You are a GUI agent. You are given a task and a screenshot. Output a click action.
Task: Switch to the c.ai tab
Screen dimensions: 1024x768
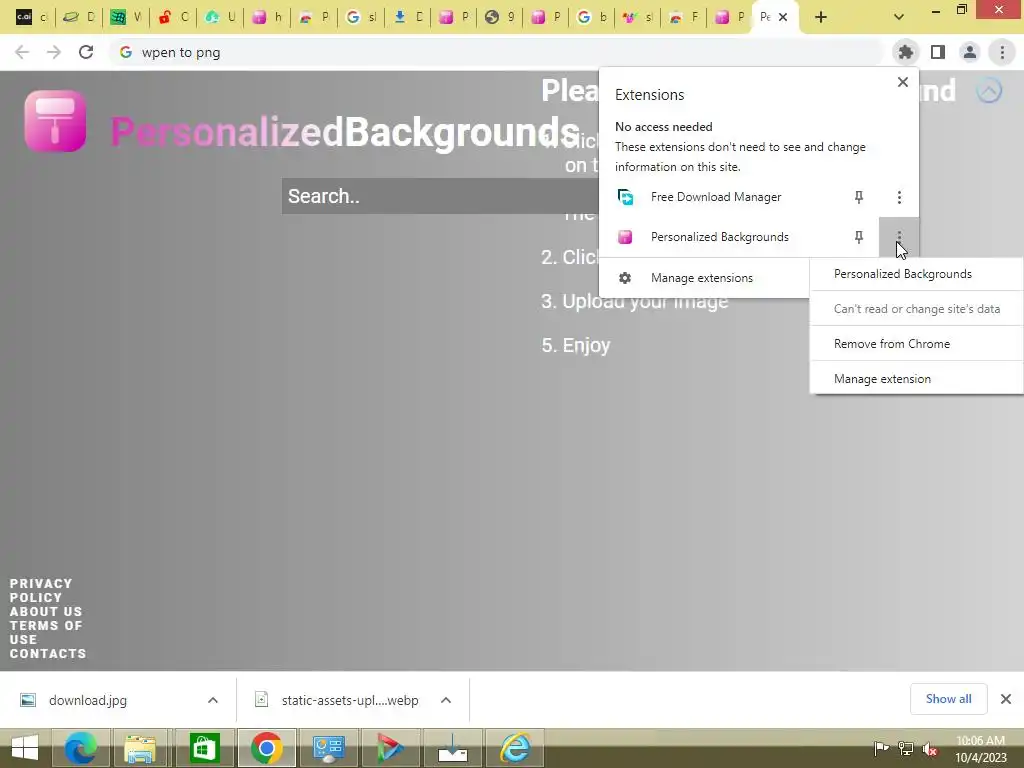tap(30, 17)
